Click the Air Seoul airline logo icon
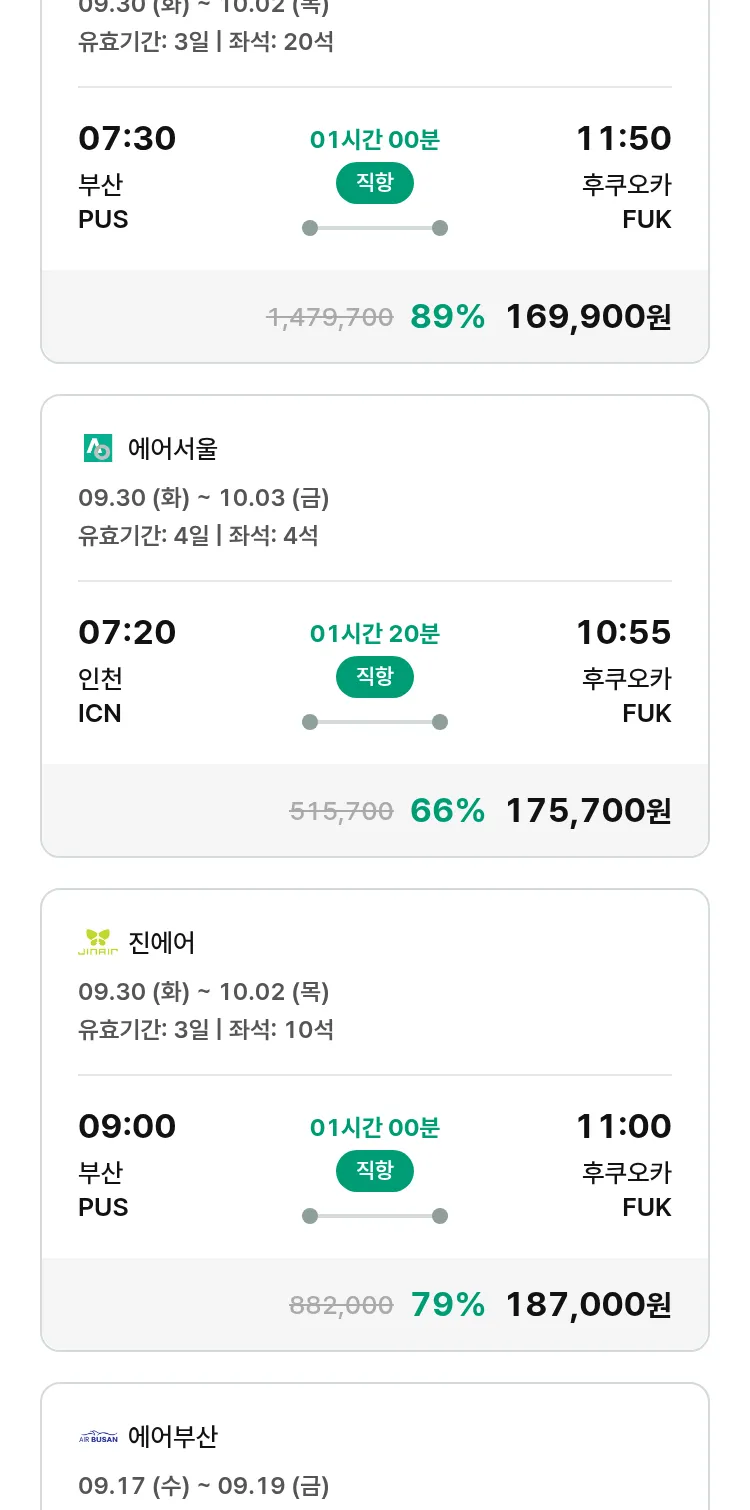This screenshot has height=1510, width=750. pos(98,449)
